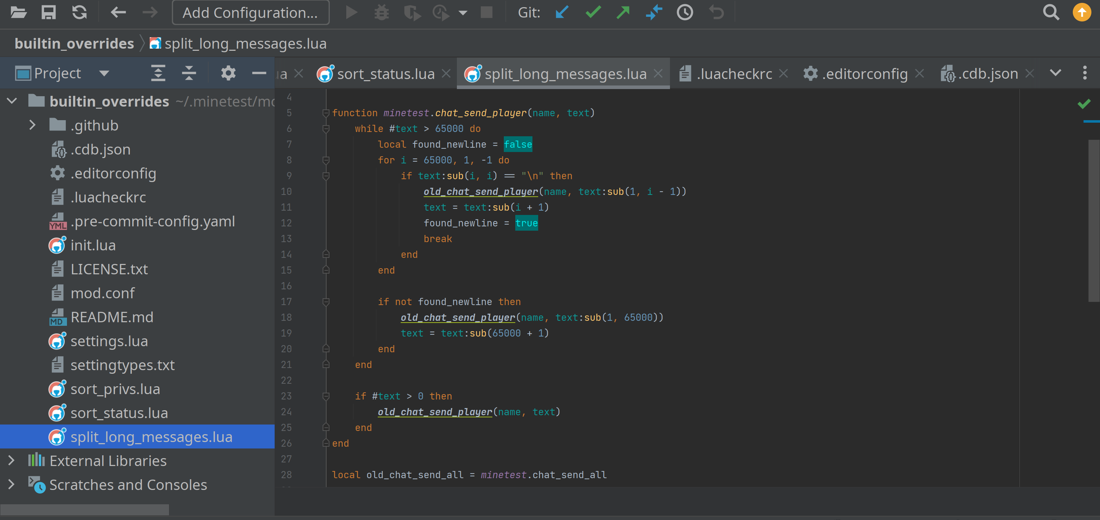The height and width of the screenshot is (520, 1100).
Task: Click the Open folder icon in toolbar
Action: 19,12
